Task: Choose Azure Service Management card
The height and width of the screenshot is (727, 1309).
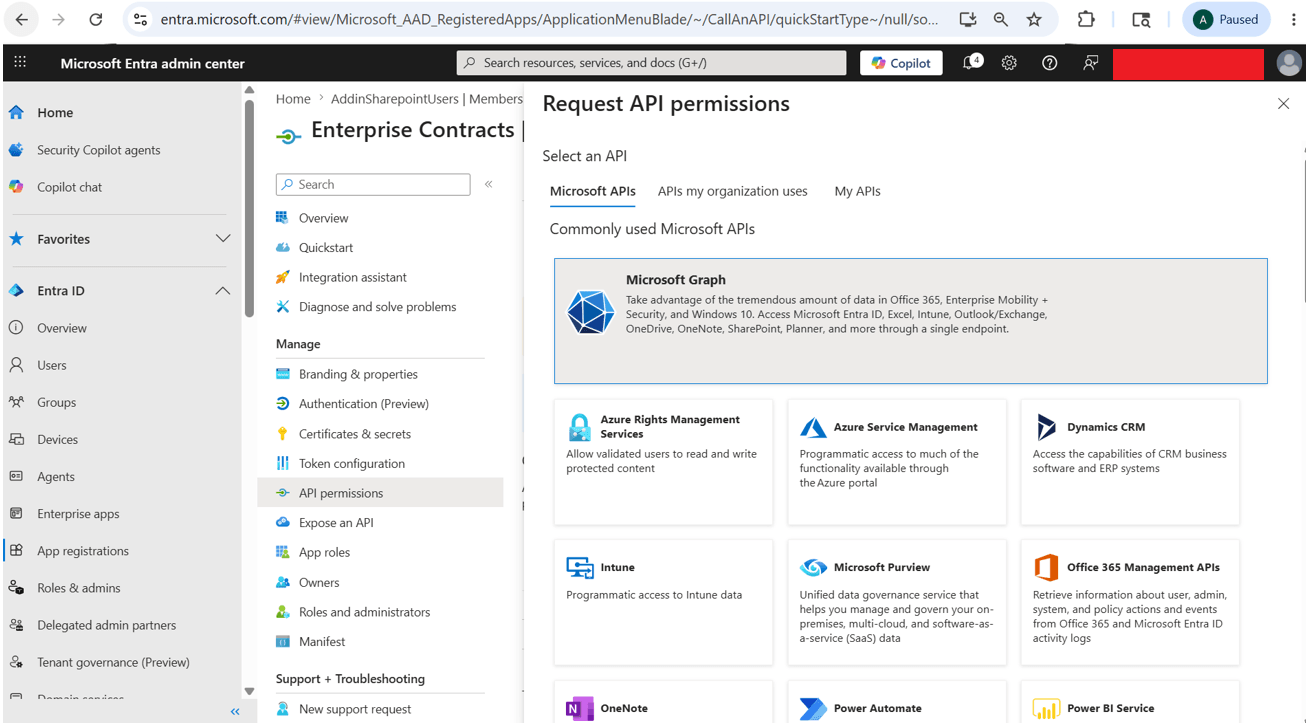Action: (897, 462)
